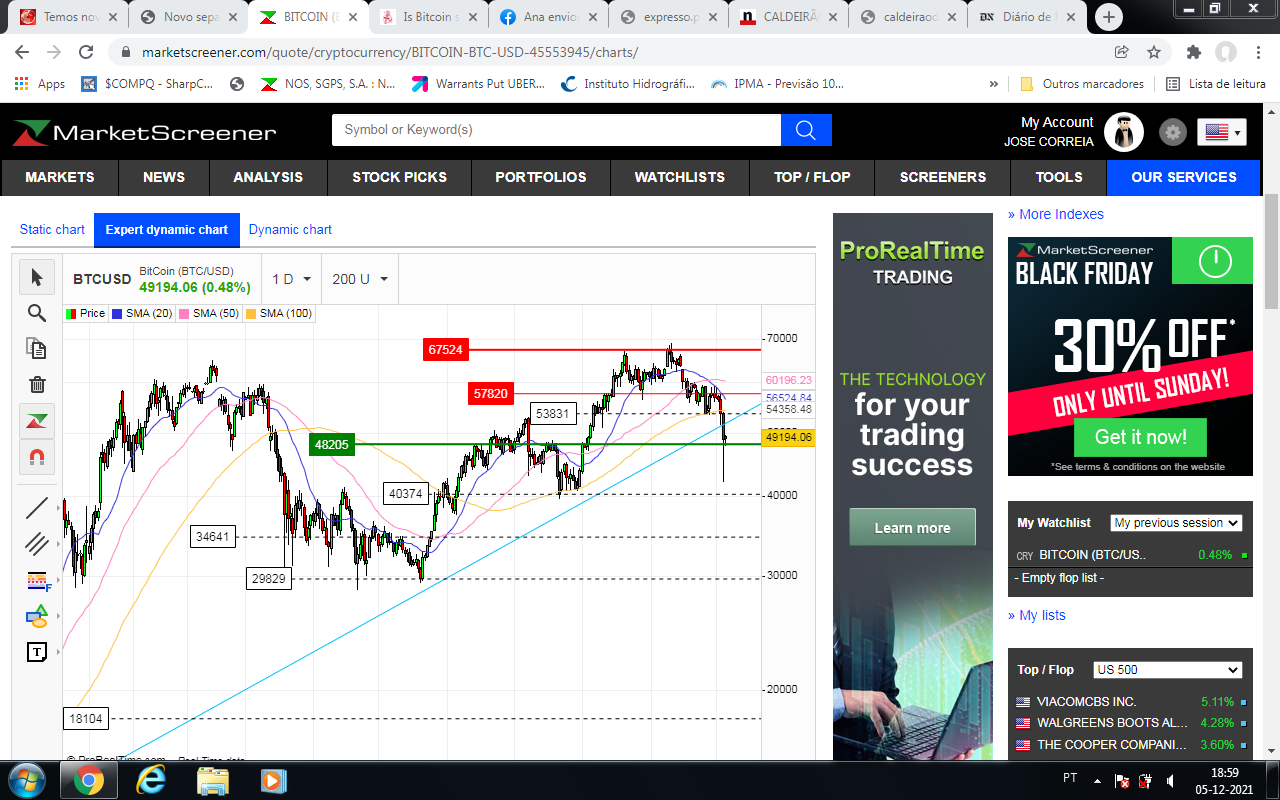Expand the My previous session watchlist selector
1280x800 pixels.
click(x=1176, y=523)
